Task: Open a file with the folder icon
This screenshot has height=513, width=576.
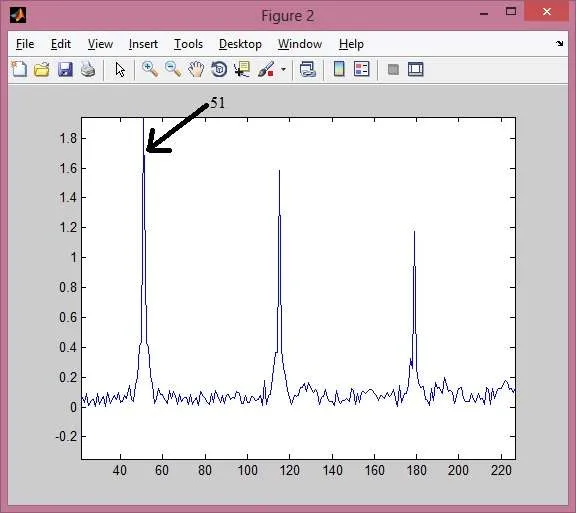Action: (x=42, y=69)
